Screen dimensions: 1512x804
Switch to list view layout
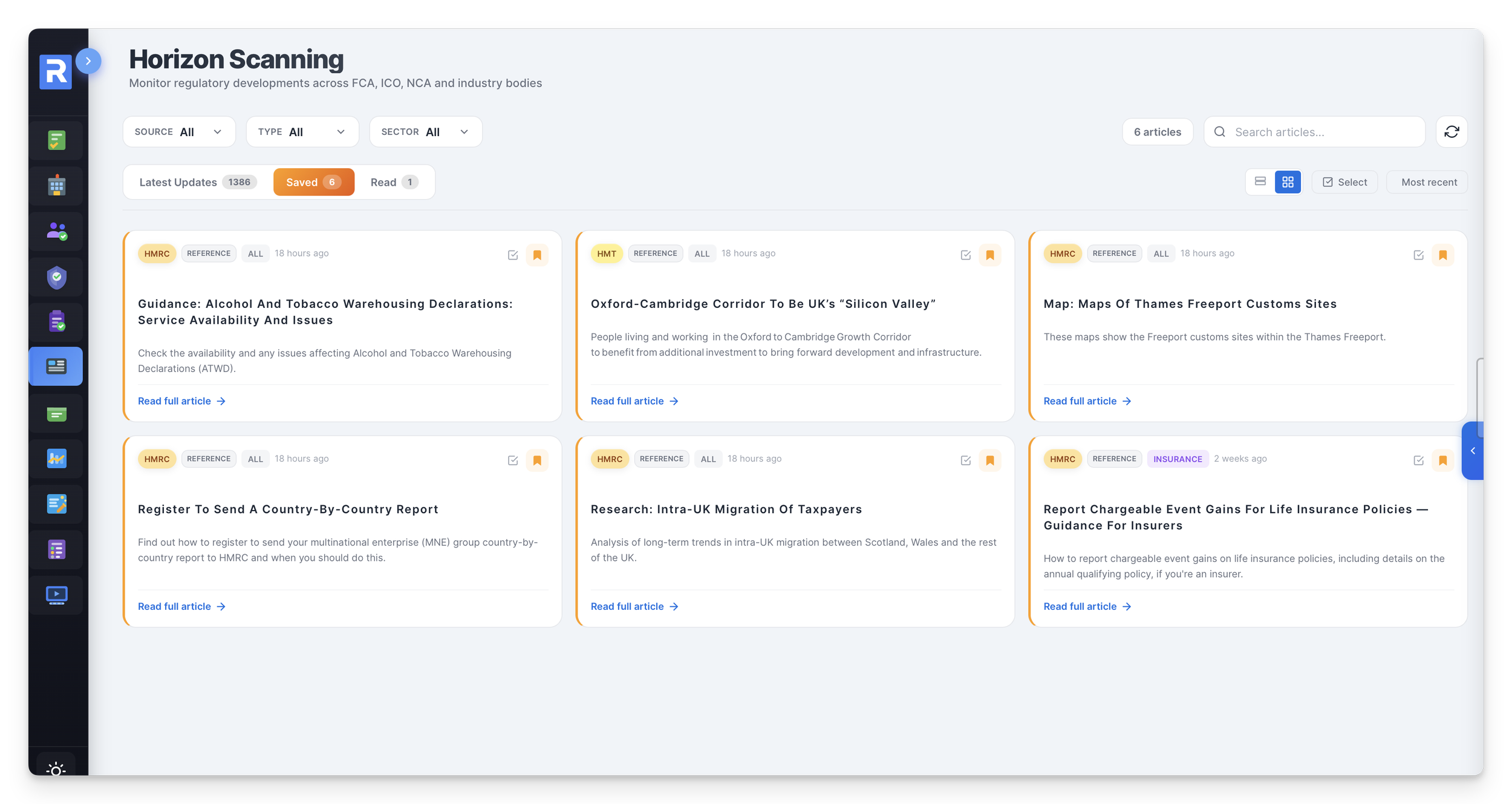click(1260, 182)
